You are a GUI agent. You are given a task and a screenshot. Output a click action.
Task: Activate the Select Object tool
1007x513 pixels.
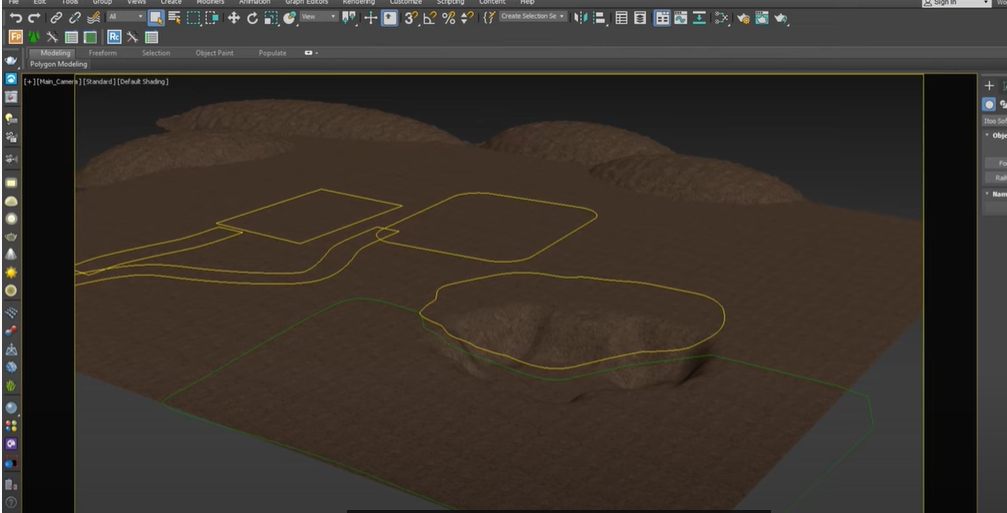click(x=156, y=18)
